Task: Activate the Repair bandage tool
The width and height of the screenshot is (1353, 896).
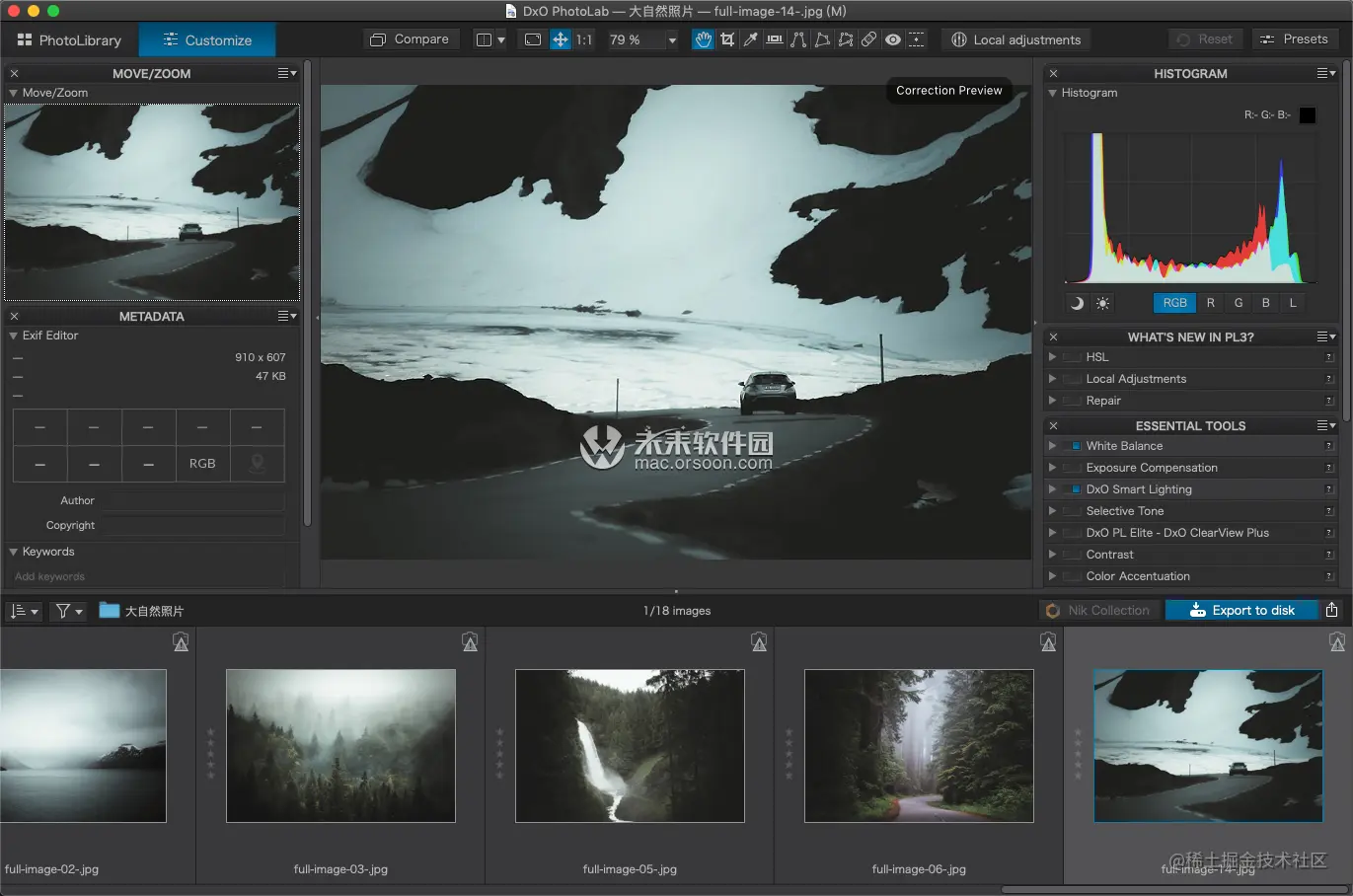Action: coord(869,39)
